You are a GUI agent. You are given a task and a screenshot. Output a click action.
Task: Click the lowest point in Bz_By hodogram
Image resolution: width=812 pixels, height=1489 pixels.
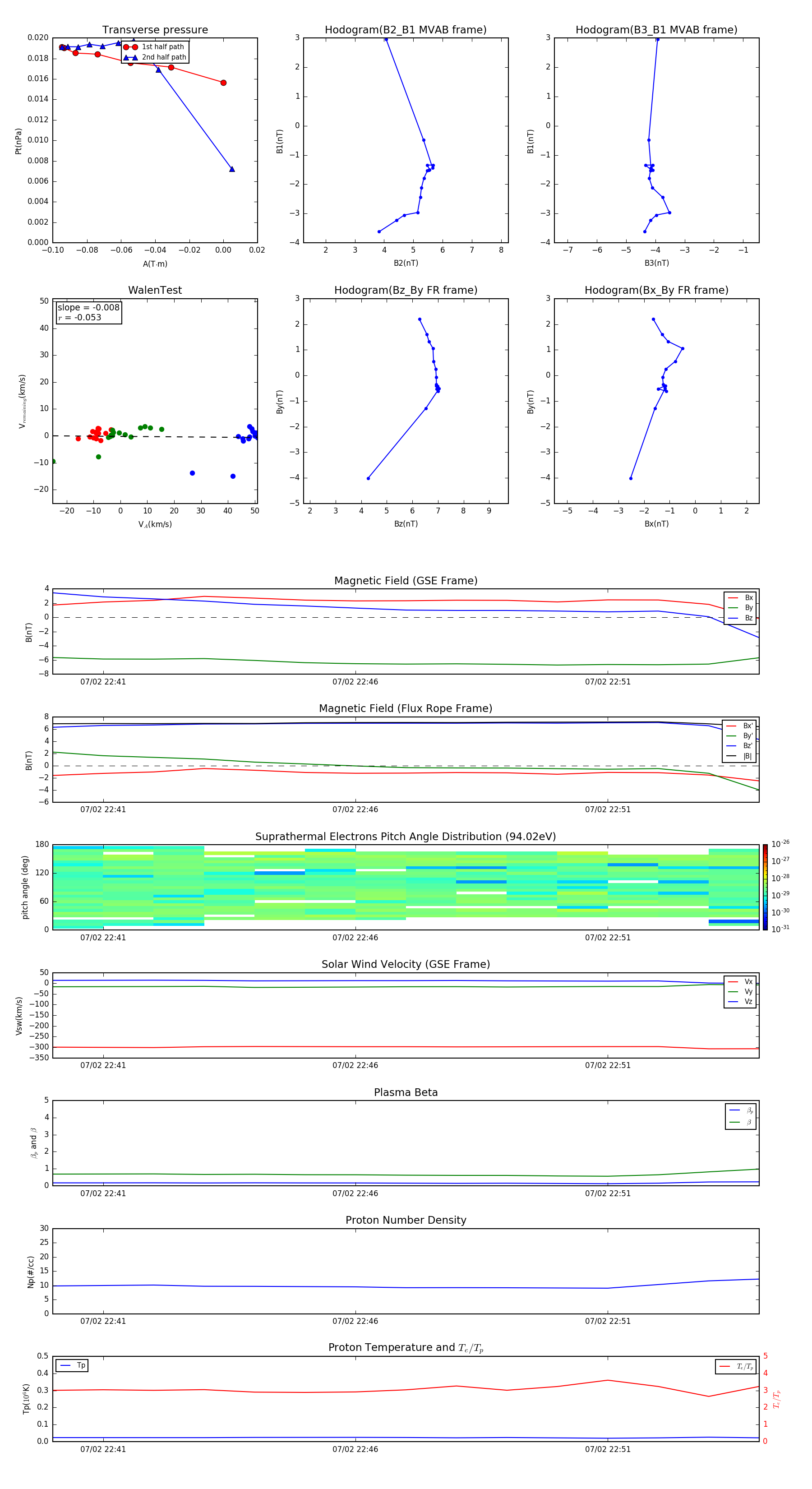(368, 478)
